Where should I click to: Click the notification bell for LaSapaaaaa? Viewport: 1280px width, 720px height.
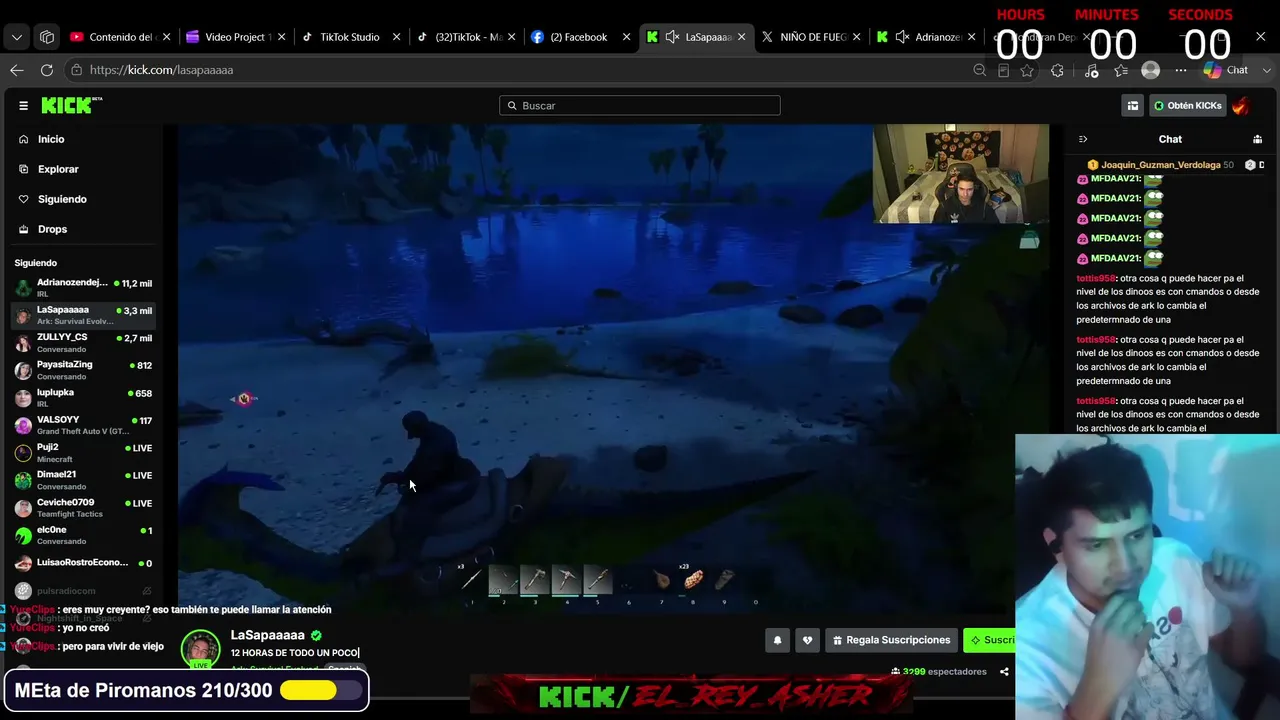click(x=777, y=640)
